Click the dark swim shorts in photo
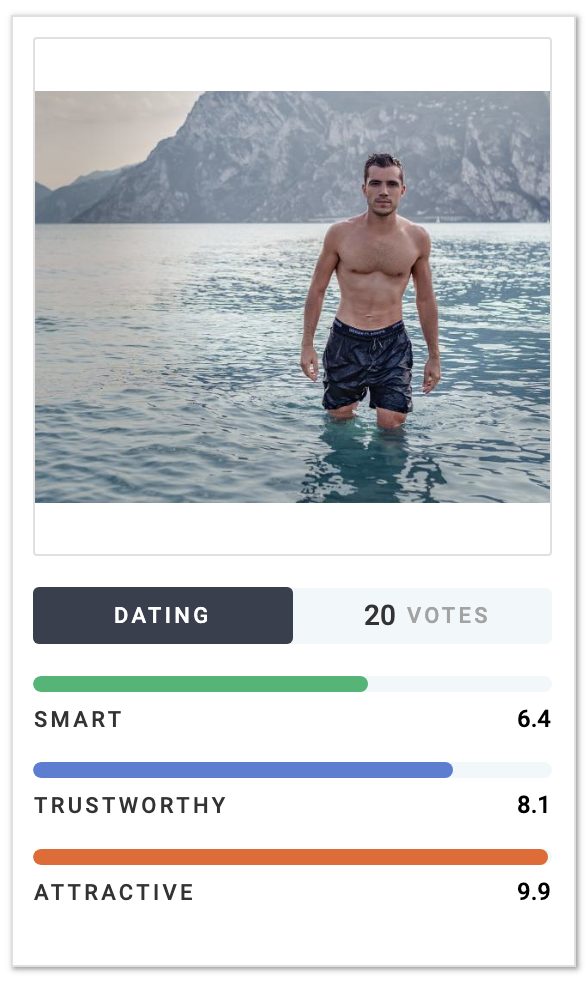Viewport: 588px width, 988px height. coord(367,365)
